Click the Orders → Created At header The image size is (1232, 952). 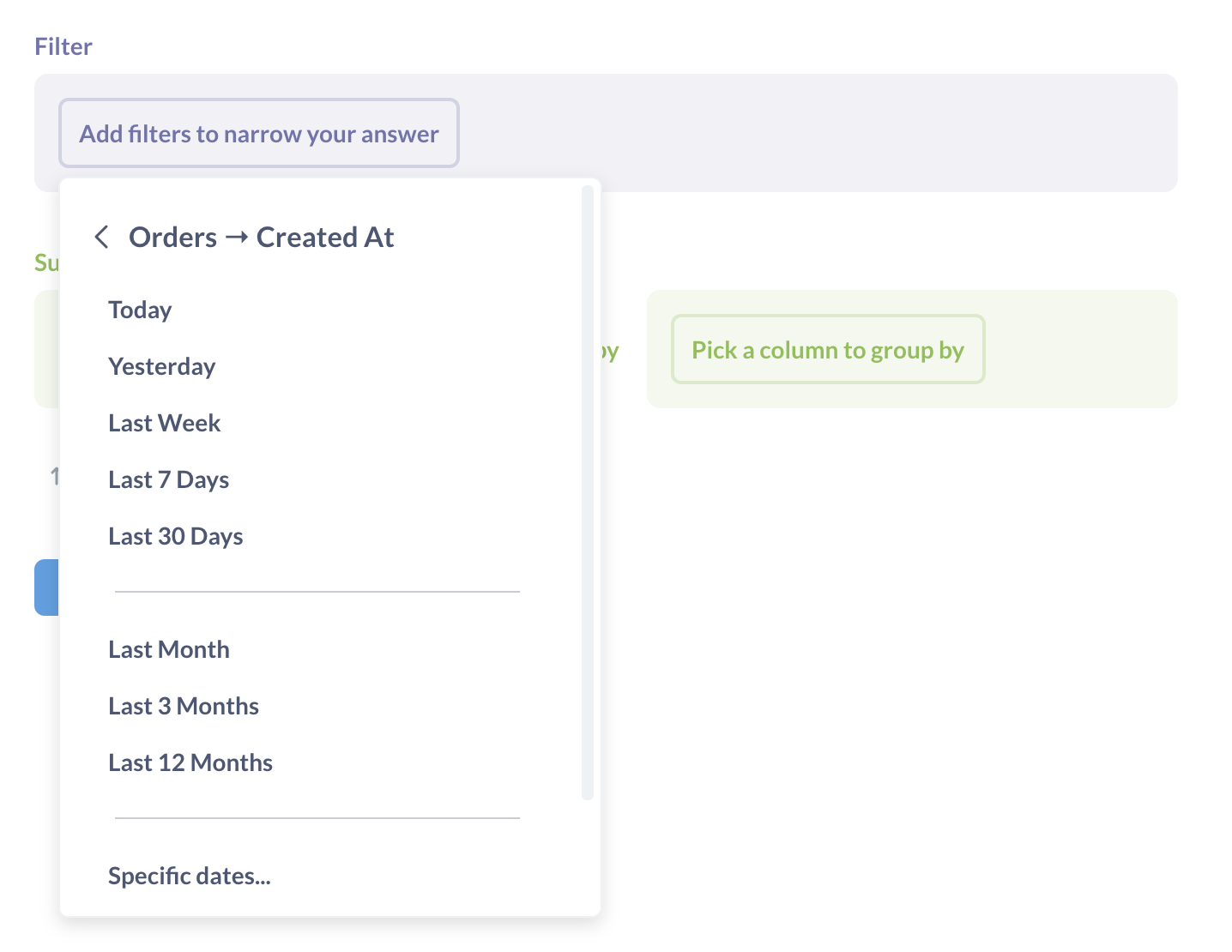pyautogui.click(x=261, y=237)
